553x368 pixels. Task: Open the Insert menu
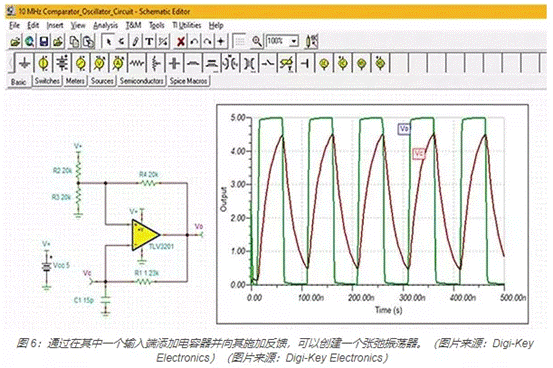point(55,25)
